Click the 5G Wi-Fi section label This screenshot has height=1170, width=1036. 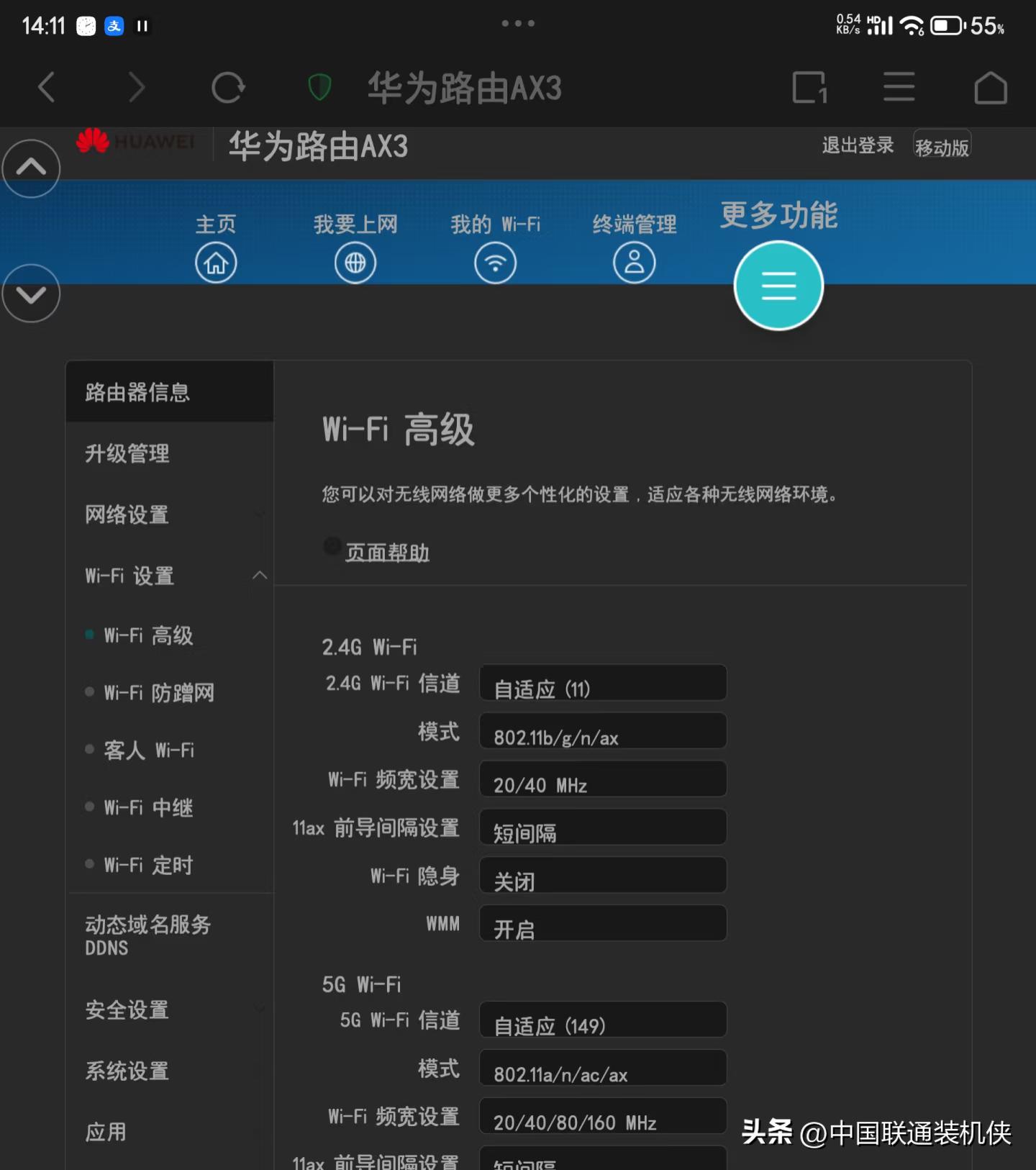point(361,984)
